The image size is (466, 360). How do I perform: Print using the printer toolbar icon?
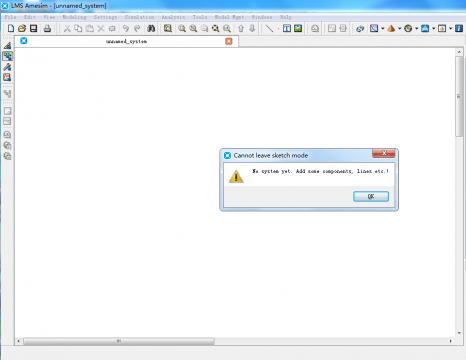point(47,28)
